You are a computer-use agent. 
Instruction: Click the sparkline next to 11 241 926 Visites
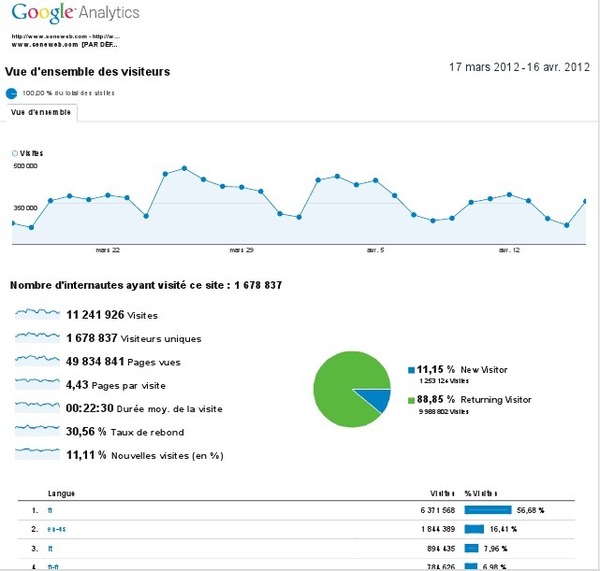click(37, 314)
